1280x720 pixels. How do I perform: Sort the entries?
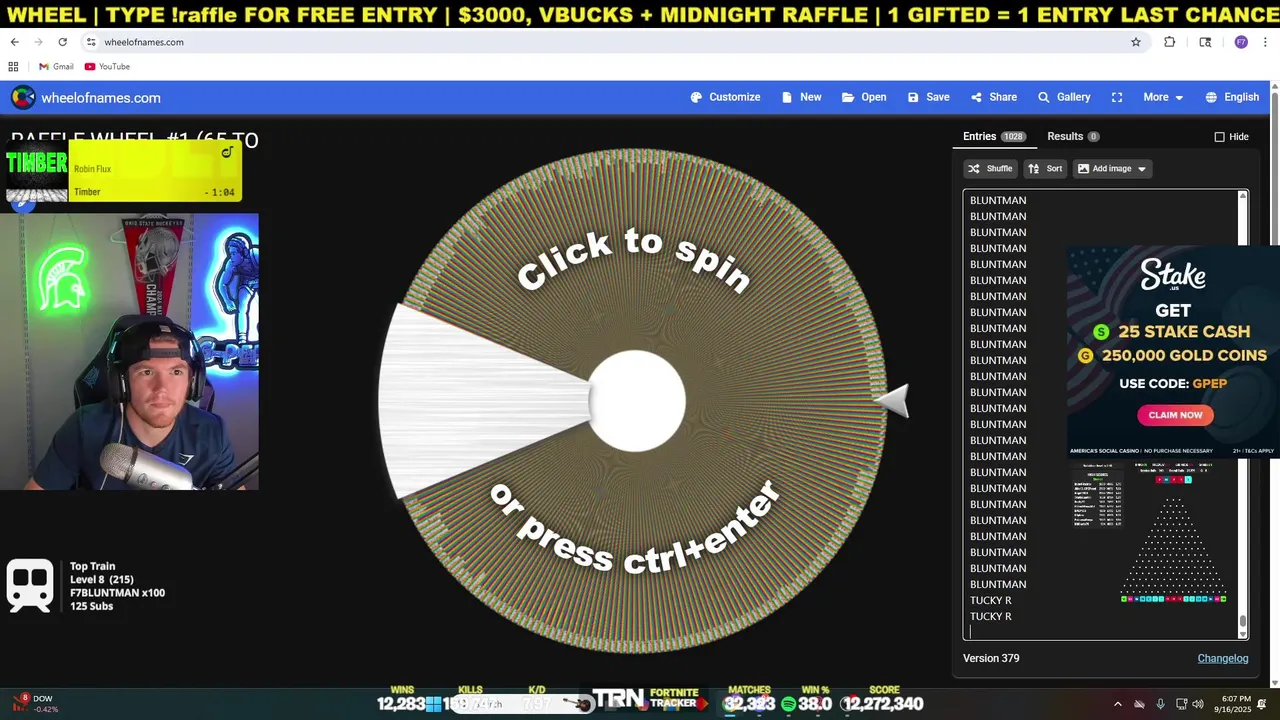tap(1045, 169)
